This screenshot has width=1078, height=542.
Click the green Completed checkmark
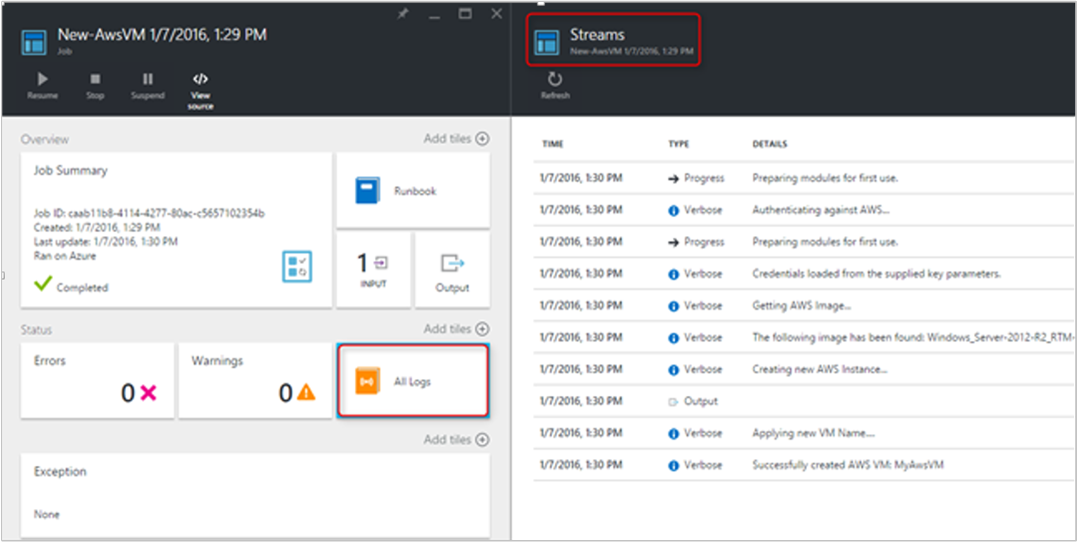43,283
